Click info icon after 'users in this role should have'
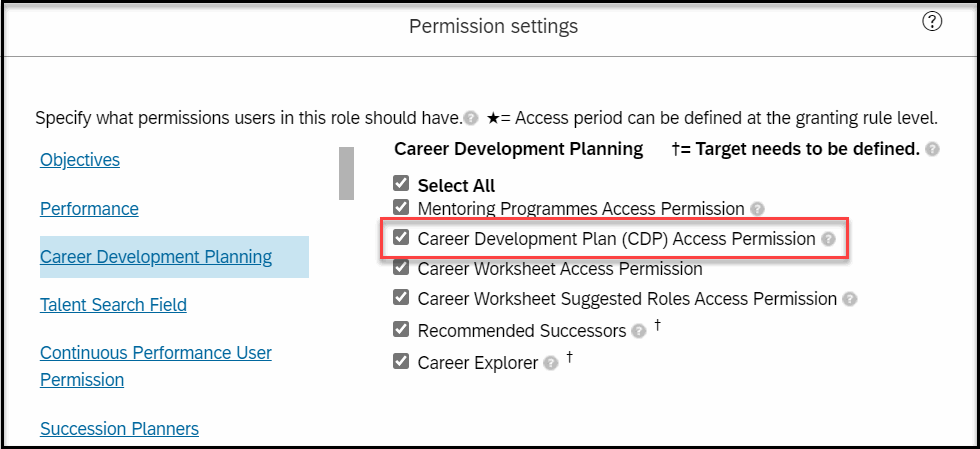Screen dimensions: 980x449 (x=472, y=118)
